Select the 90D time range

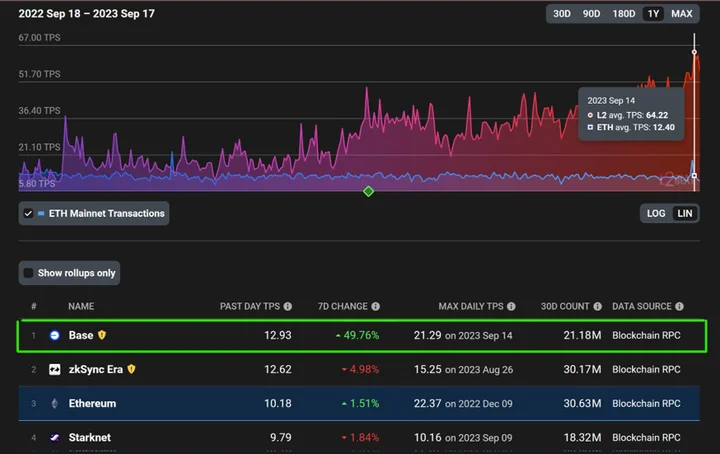pyautogui.click(x=591, y=14)
